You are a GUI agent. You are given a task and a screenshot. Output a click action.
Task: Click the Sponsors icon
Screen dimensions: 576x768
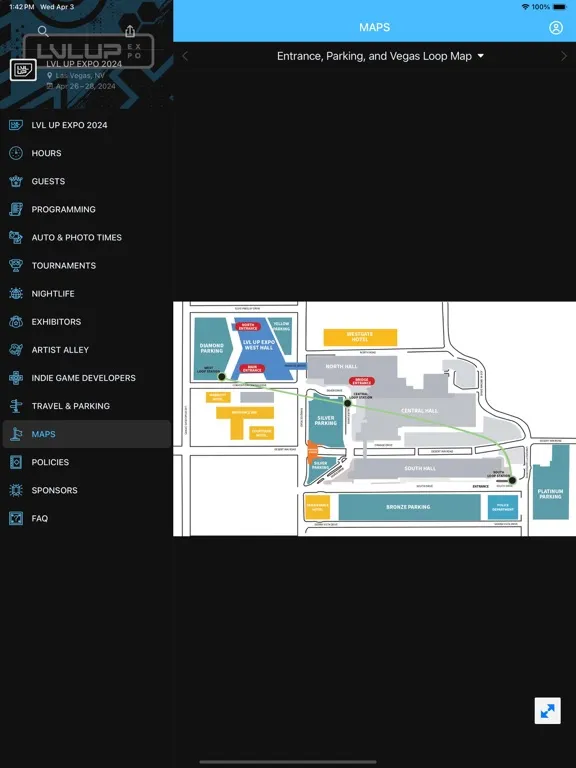(16, 490)
